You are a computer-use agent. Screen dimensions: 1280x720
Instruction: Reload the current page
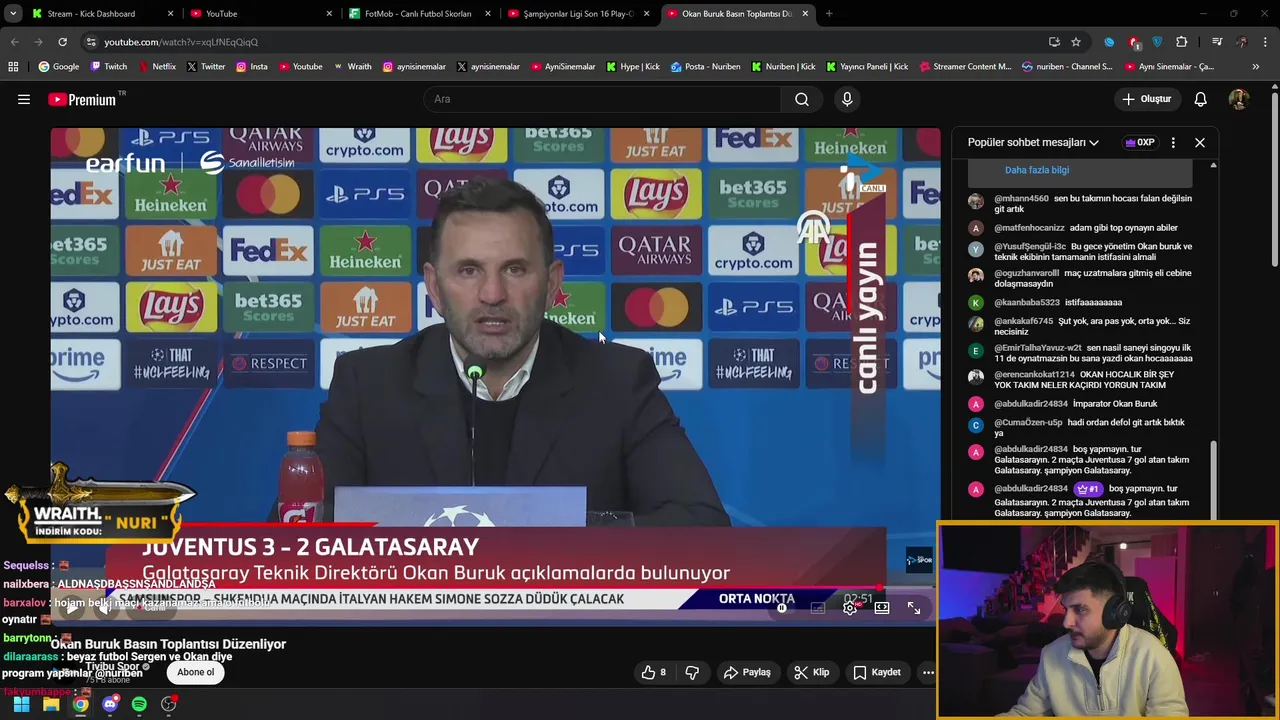click(62, 42)
